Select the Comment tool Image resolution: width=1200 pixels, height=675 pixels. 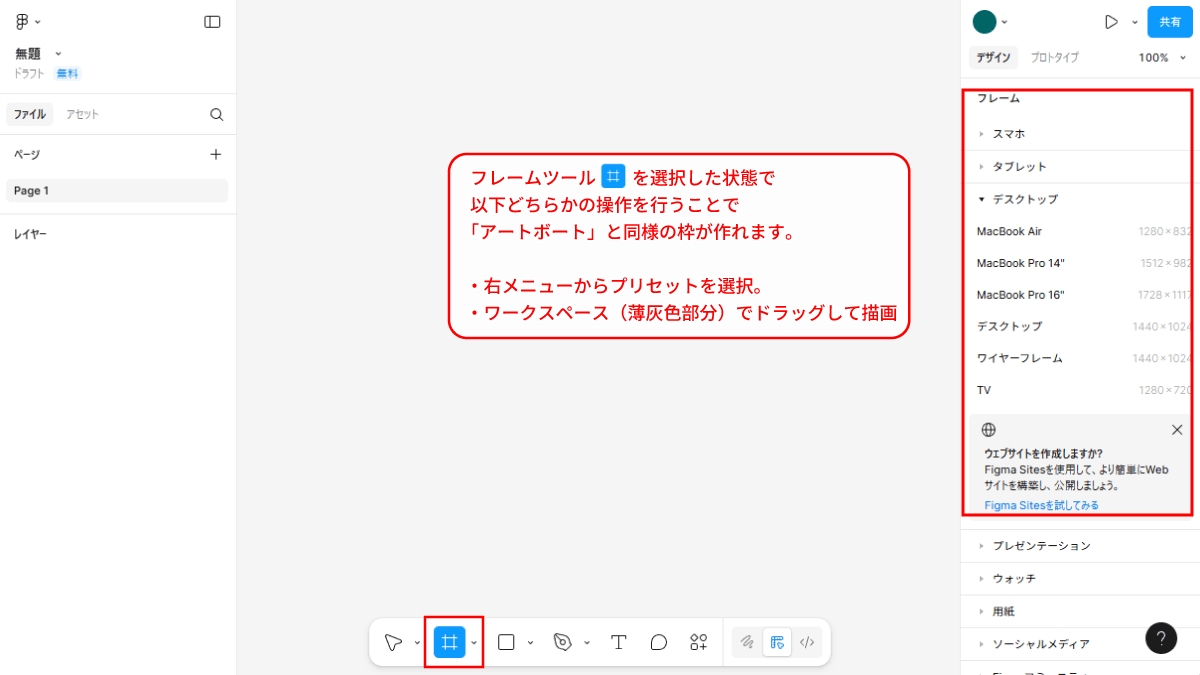tap(658, 642)
